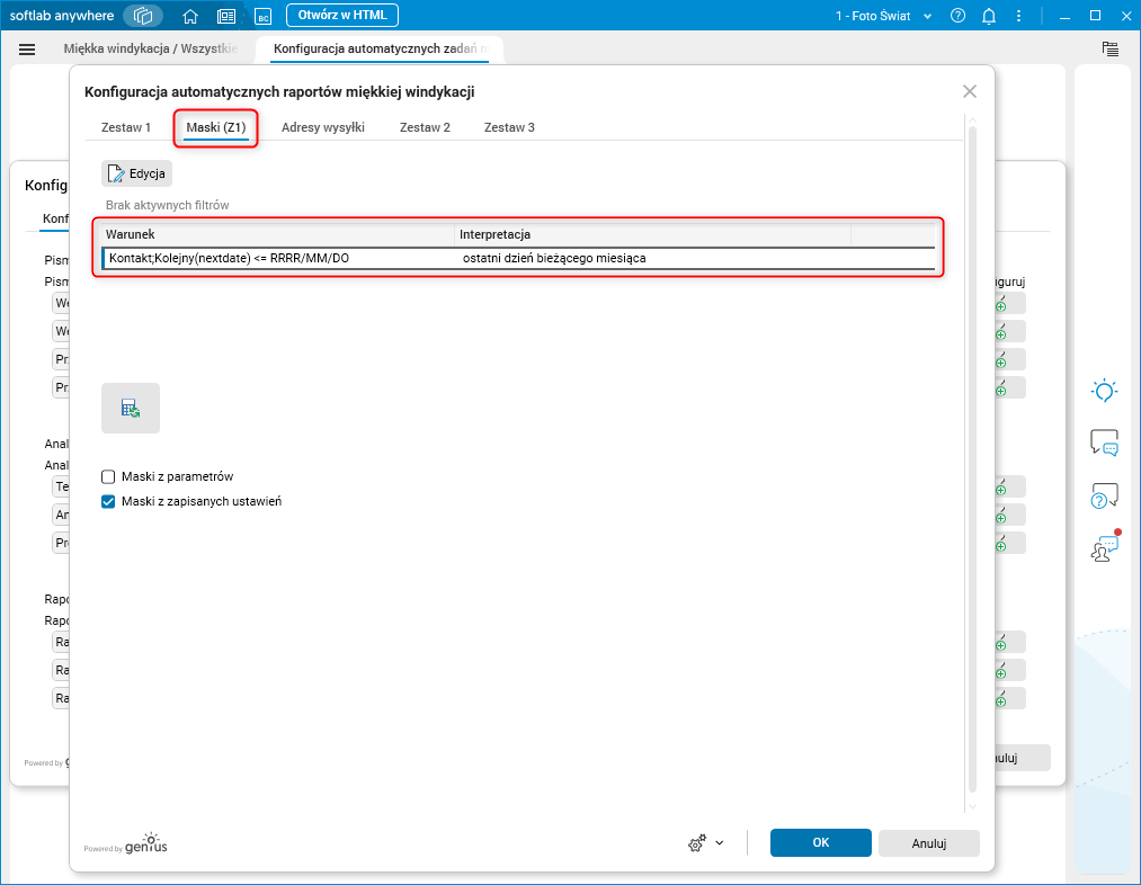Open Miękka windykacja / Wszystkie tab

point(150,49)
